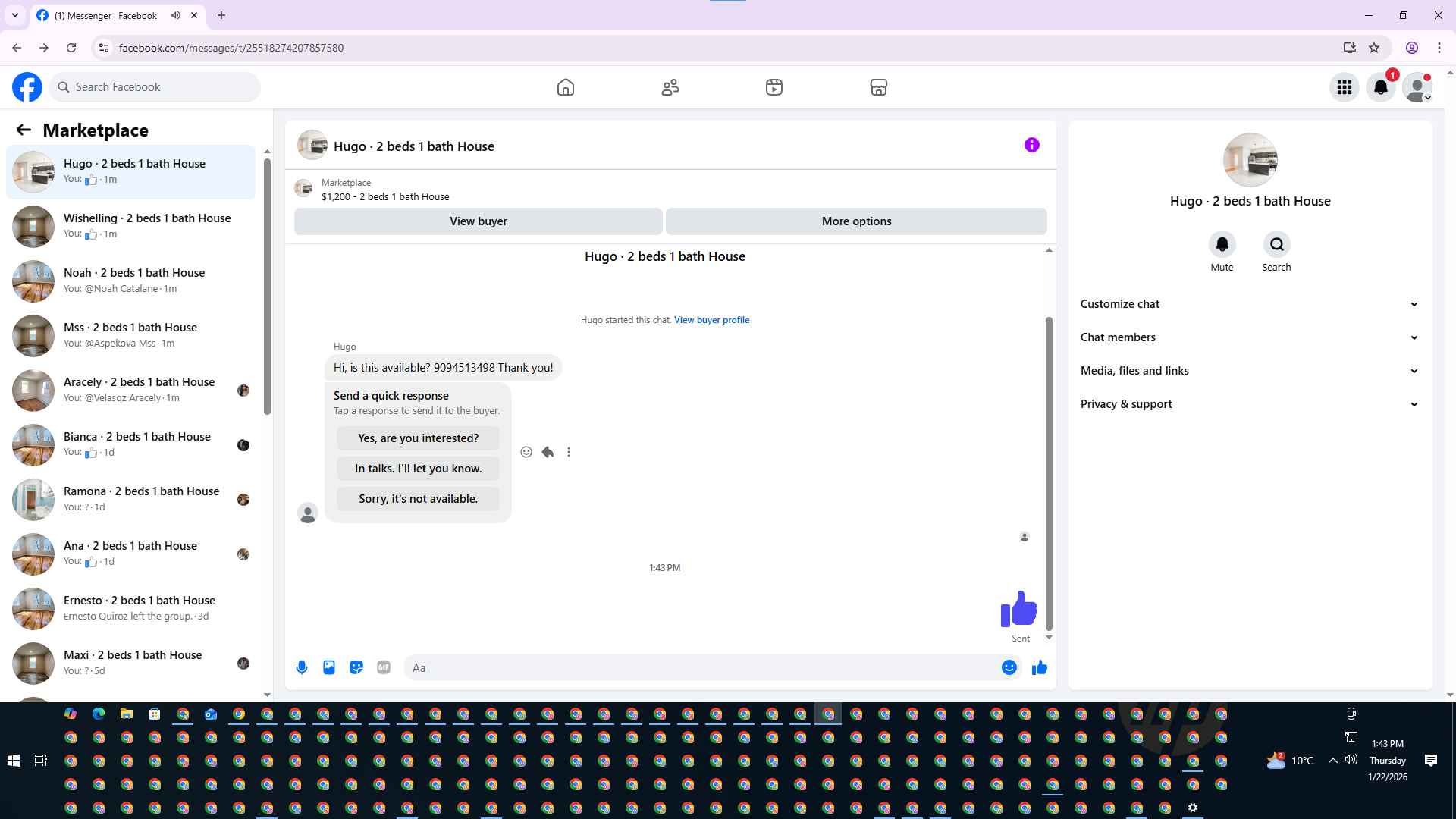Screen dimensions: 1456x819
Task: Choose a sticker icon
Action: coord(356,667)
